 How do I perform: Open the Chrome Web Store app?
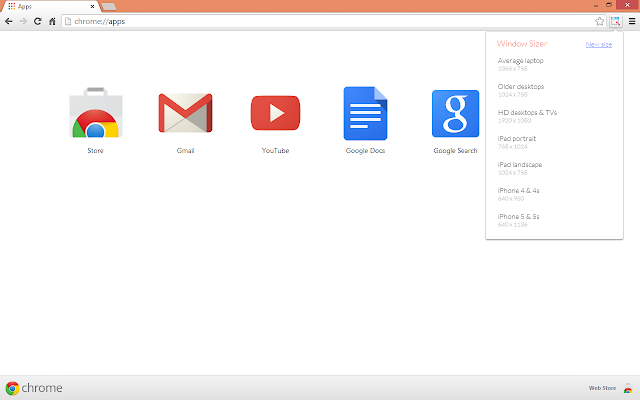[96, 113]
